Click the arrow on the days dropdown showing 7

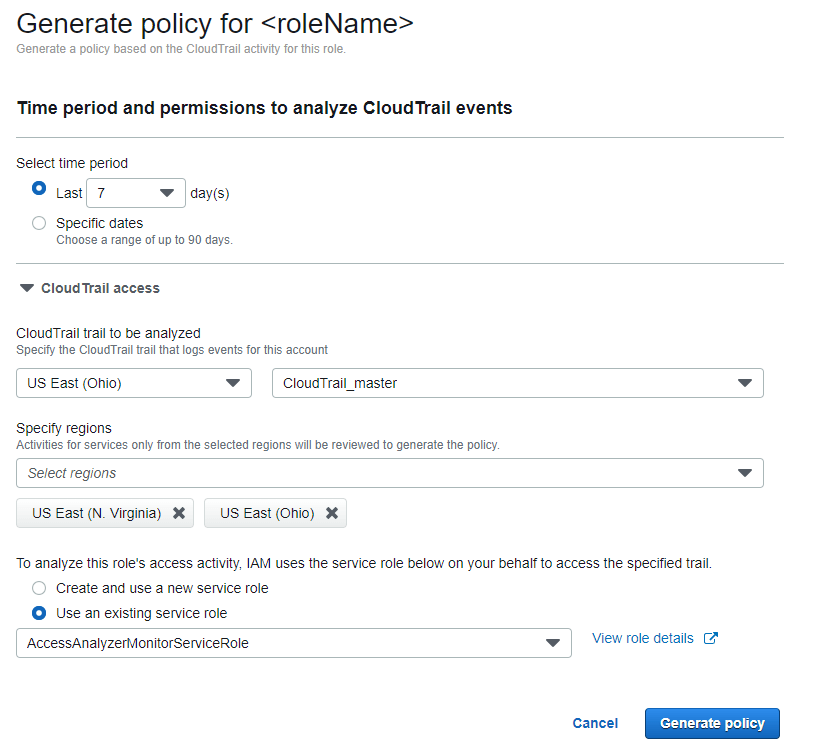pos(166,192)
